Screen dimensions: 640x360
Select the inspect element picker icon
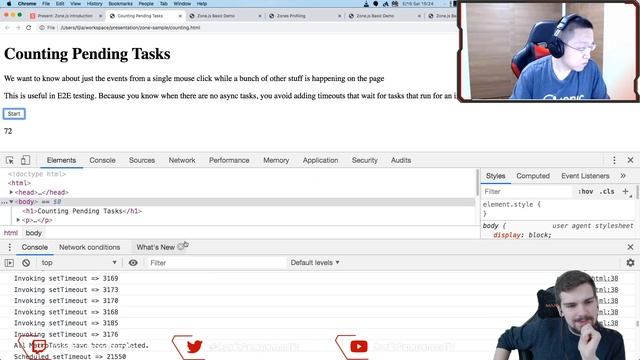point(10,160)
